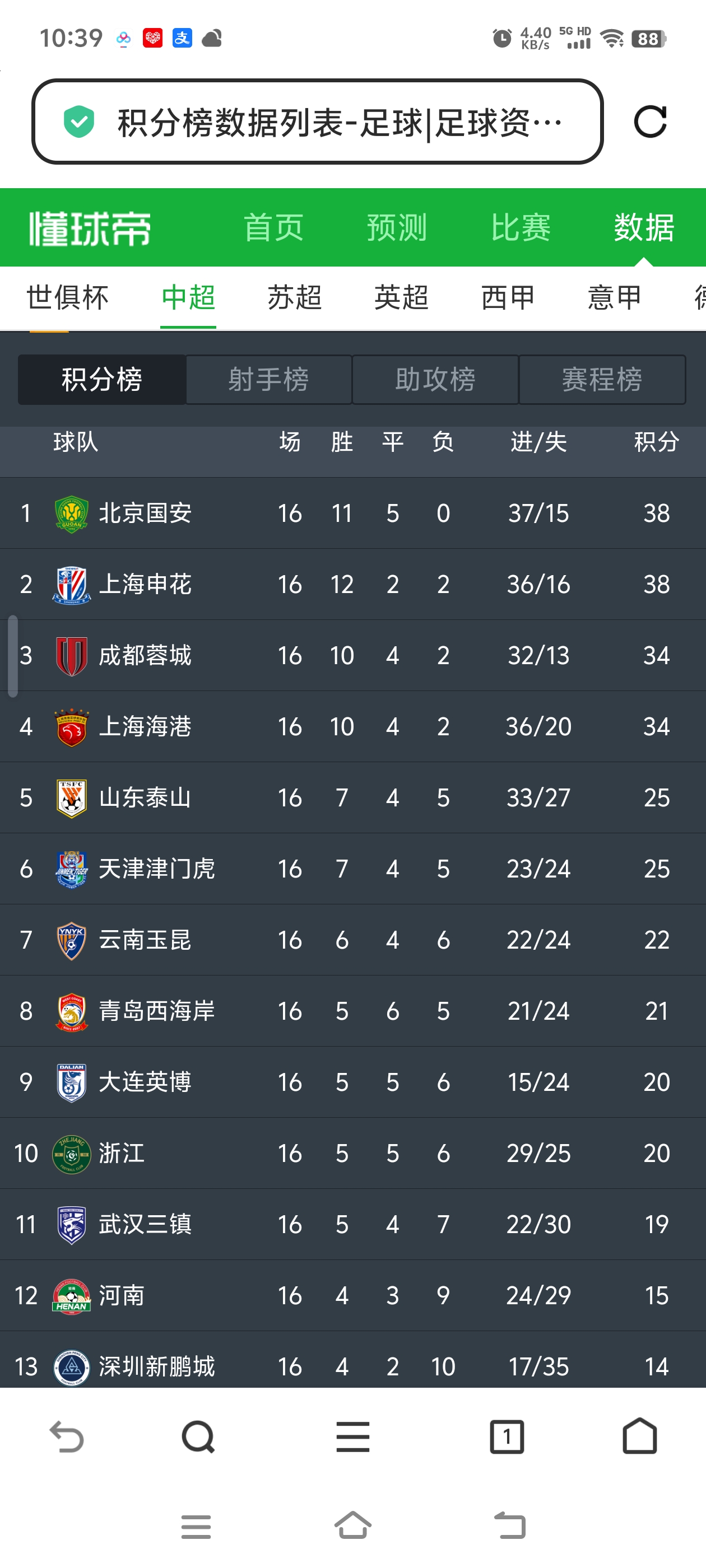Switch to 射手榜 tab
Image resolution: width=706 pixels, height=1568 pixels.
[x=268, y=380]
